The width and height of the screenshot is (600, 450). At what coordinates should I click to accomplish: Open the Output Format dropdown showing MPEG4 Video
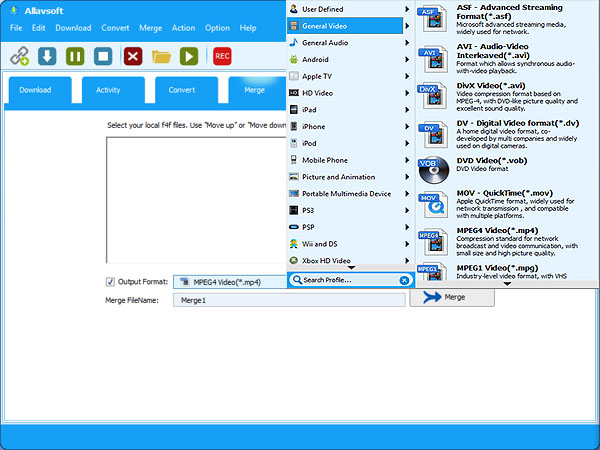(230, 282)
